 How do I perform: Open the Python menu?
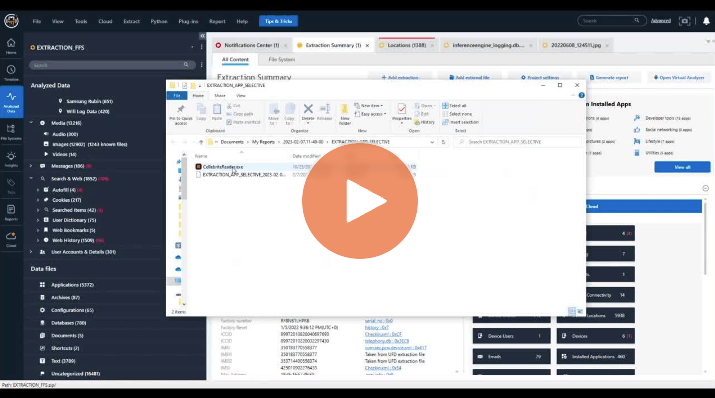[x=159, y=21]
